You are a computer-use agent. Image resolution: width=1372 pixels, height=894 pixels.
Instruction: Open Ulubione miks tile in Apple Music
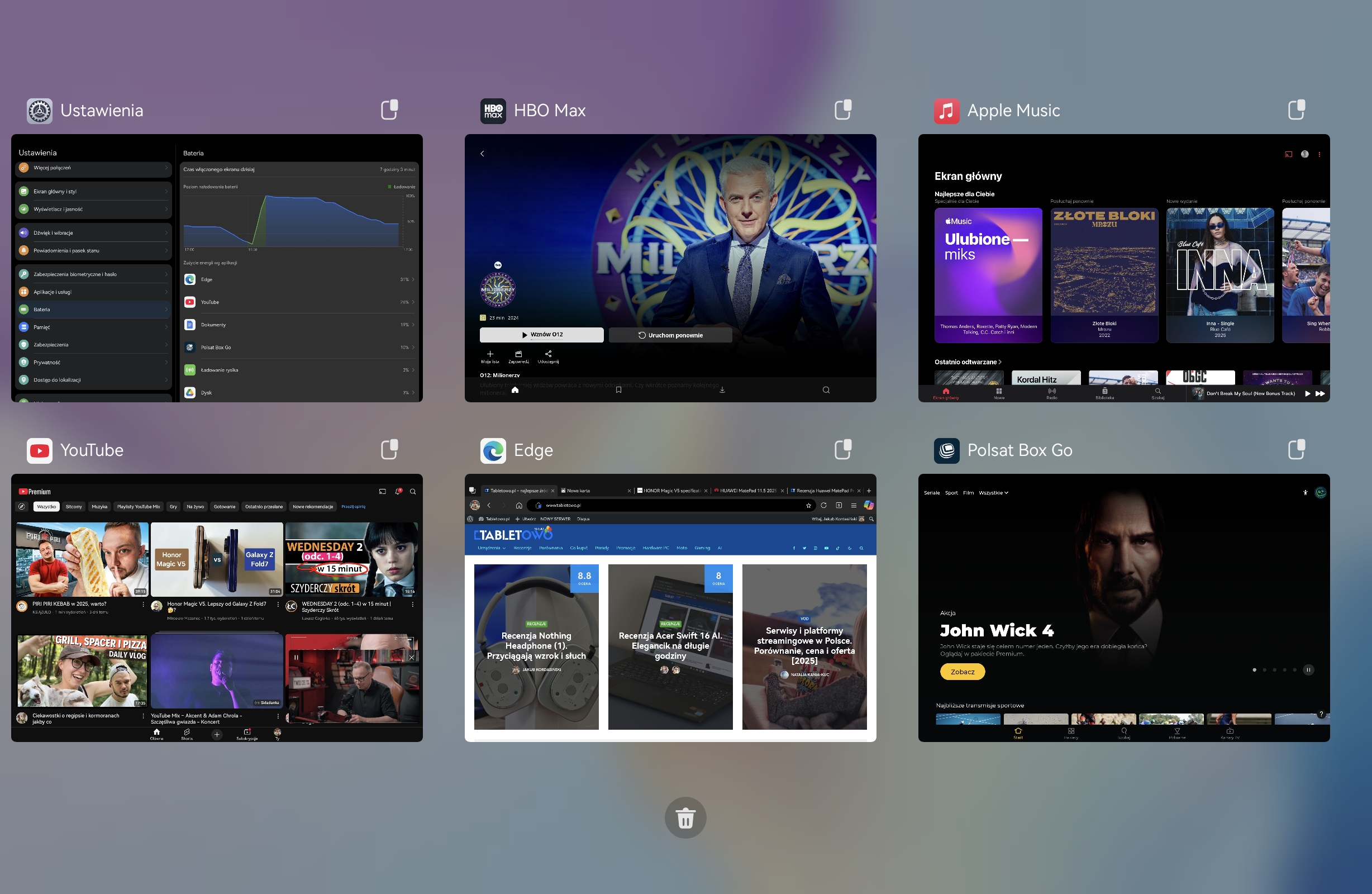988,275
